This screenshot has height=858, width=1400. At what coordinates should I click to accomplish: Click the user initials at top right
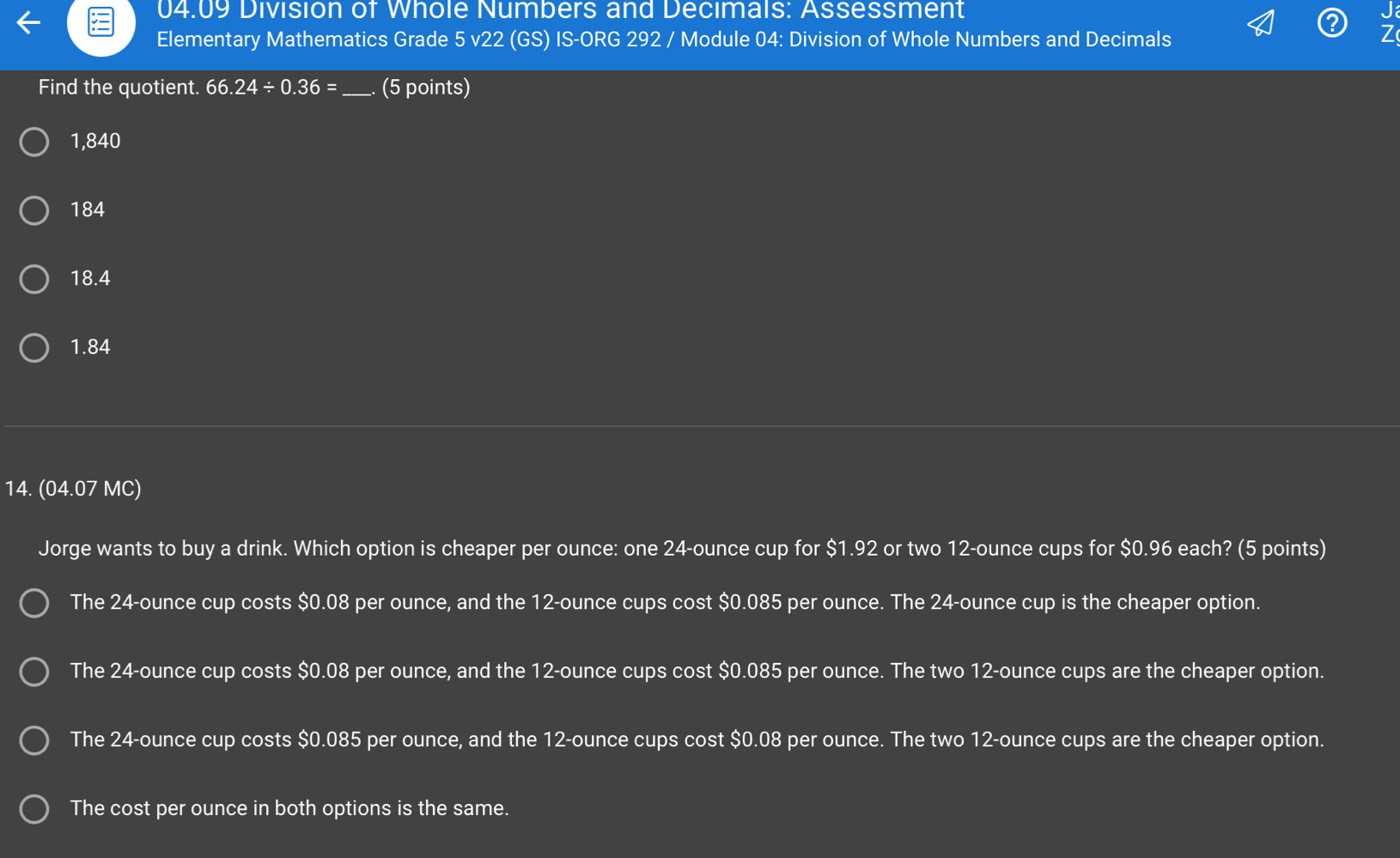(x=1390, y=23)
